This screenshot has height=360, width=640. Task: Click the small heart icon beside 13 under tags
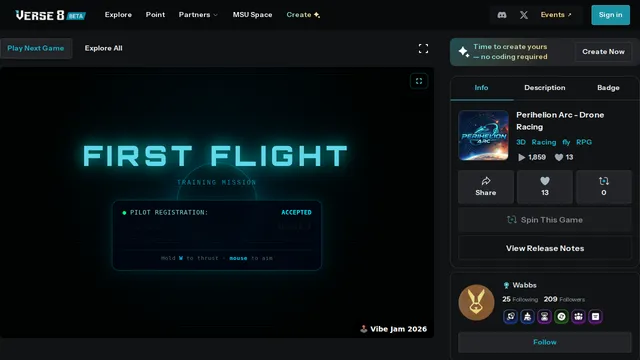coord(559,157)
